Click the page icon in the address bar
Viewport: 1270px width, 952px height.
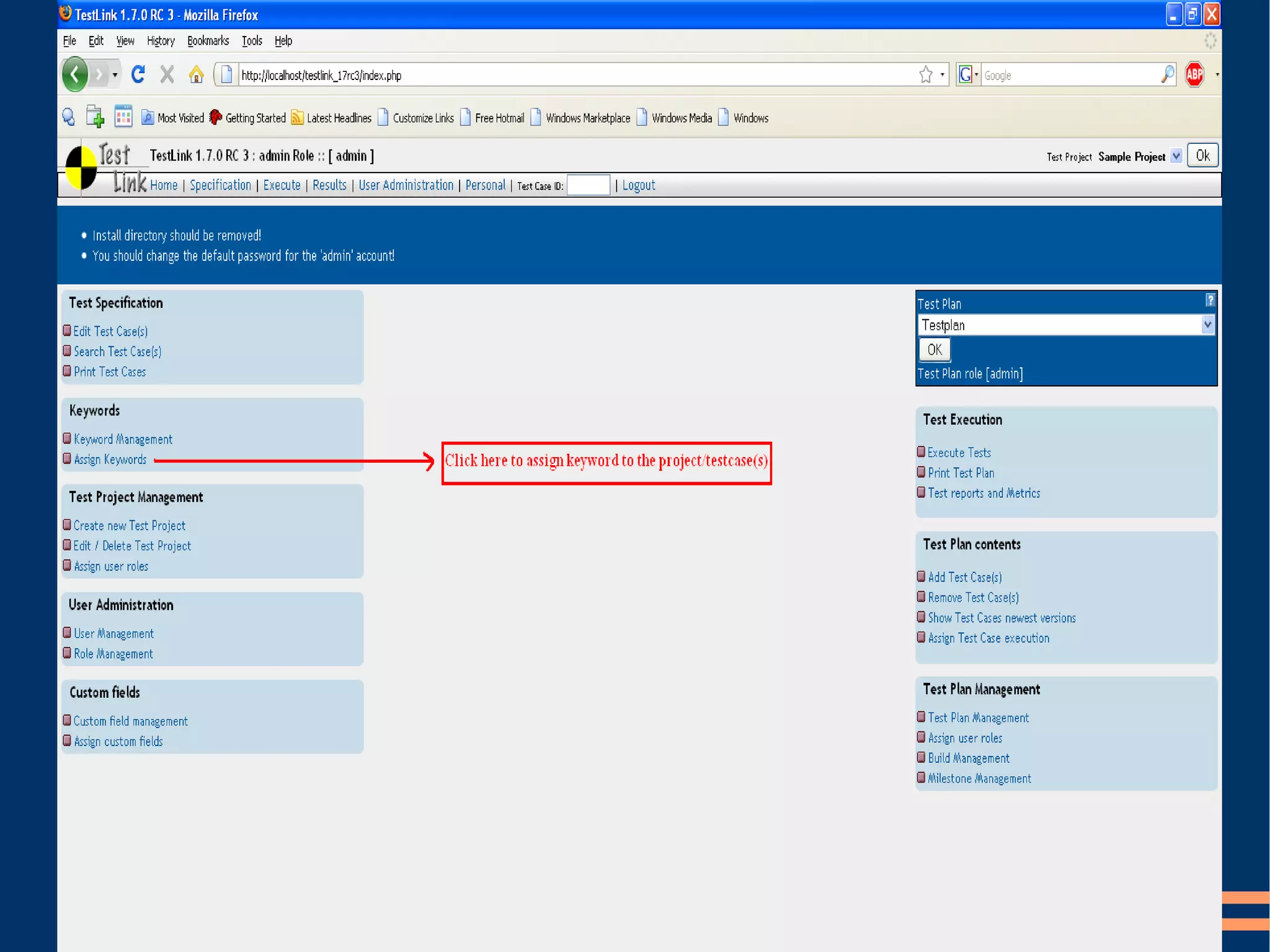point(226,74)
